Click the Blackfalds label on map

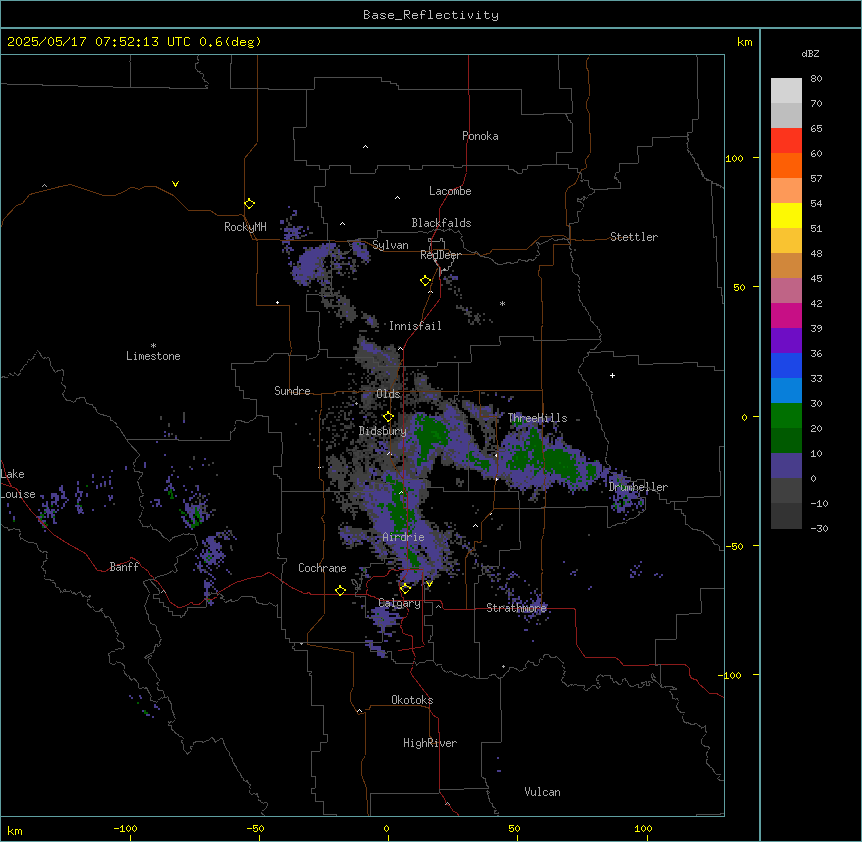tap(441, 223)
